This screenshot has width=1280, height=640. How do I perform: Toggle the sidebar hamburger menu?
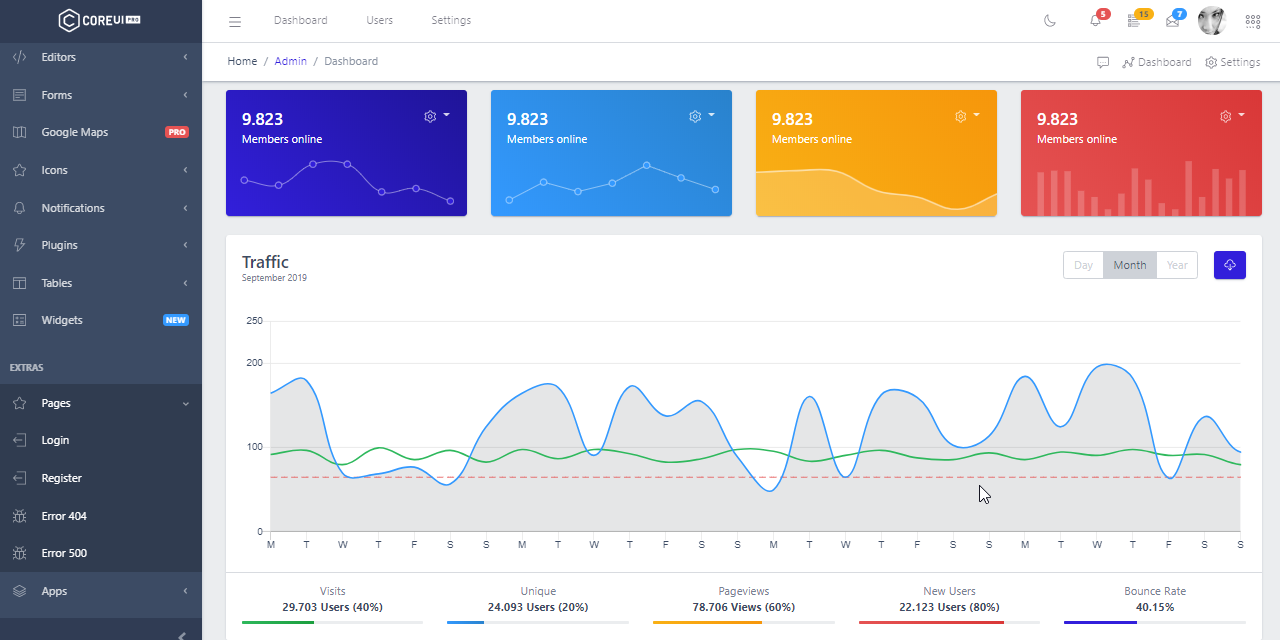click(235, 21)
